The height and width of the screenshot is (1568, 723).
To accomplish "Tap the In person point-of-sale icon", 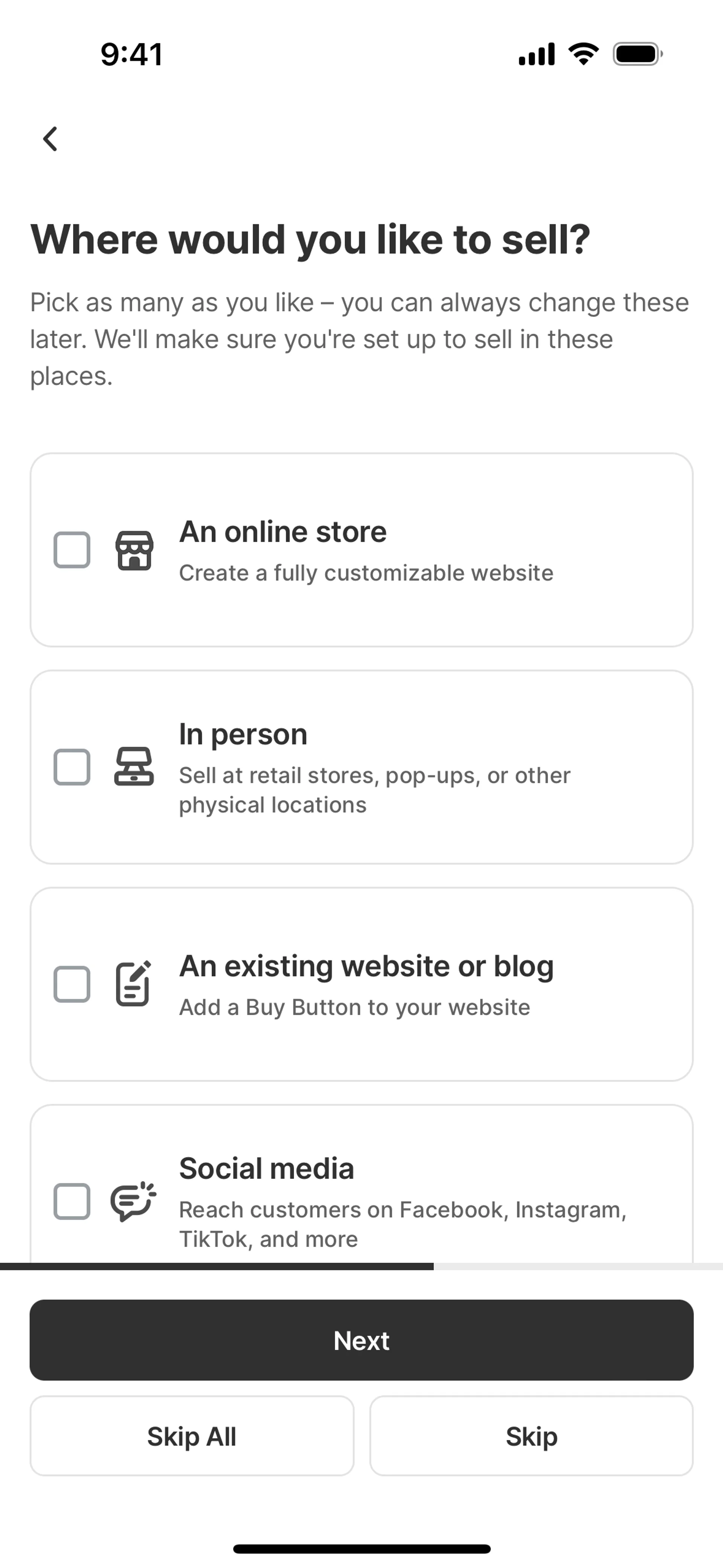I will point(134,767).
